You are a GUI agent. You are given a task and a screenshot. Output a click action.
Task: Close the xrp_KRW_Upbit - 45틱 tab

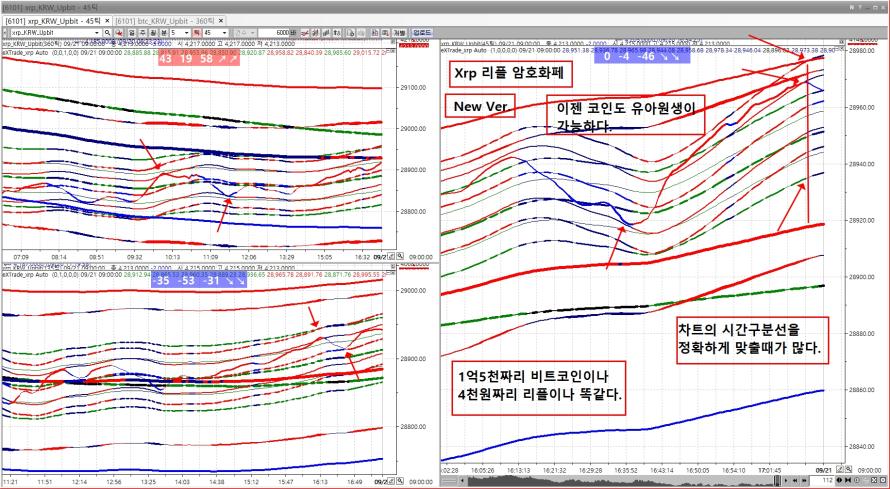(x=107, y=20)
